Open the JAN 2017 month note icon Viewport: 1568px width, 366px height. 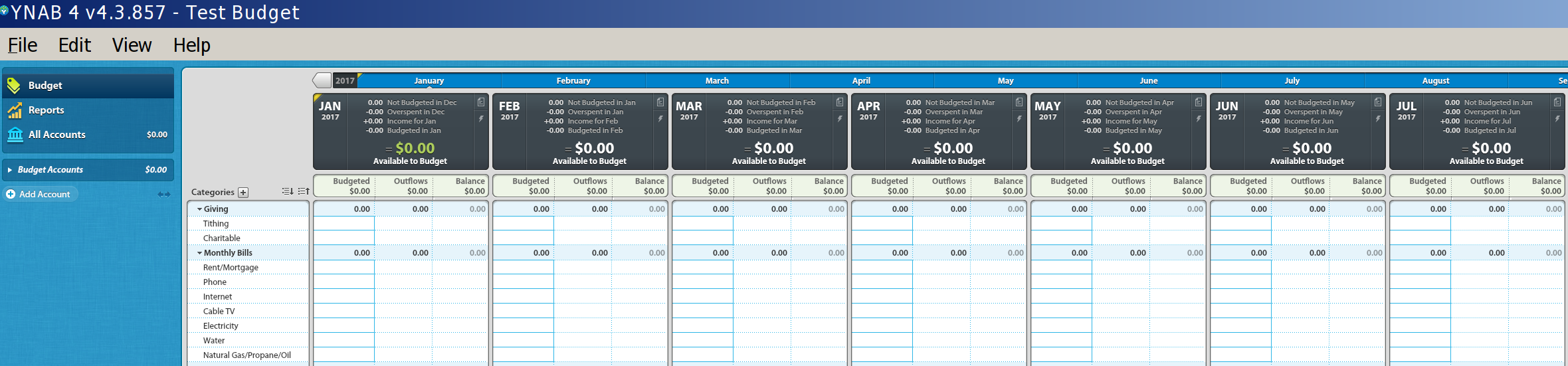(481, 102)
